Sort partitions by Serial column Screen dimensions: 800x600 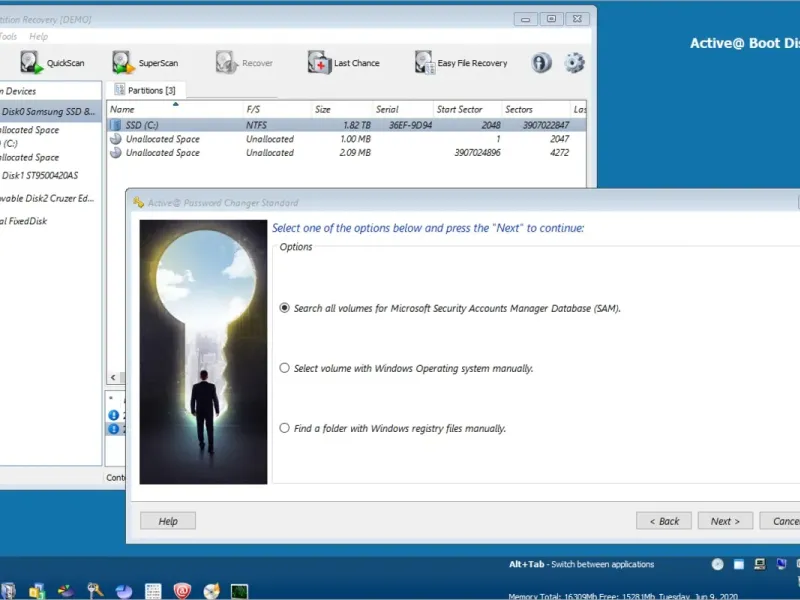coord(403,109)
